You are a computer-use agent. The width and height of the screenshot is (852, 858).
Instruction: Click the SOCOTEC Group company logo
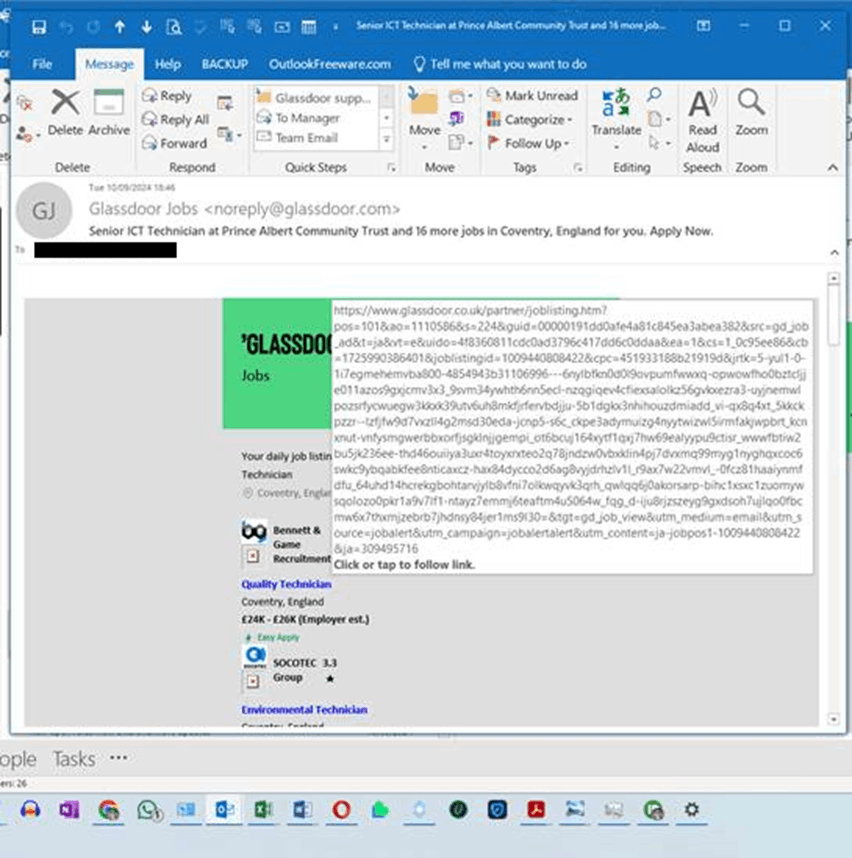coord(254,656)
